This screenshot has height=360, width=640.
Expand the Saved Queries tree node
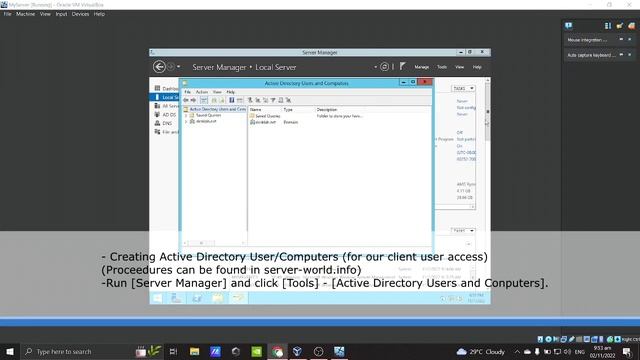coord(186,116)
